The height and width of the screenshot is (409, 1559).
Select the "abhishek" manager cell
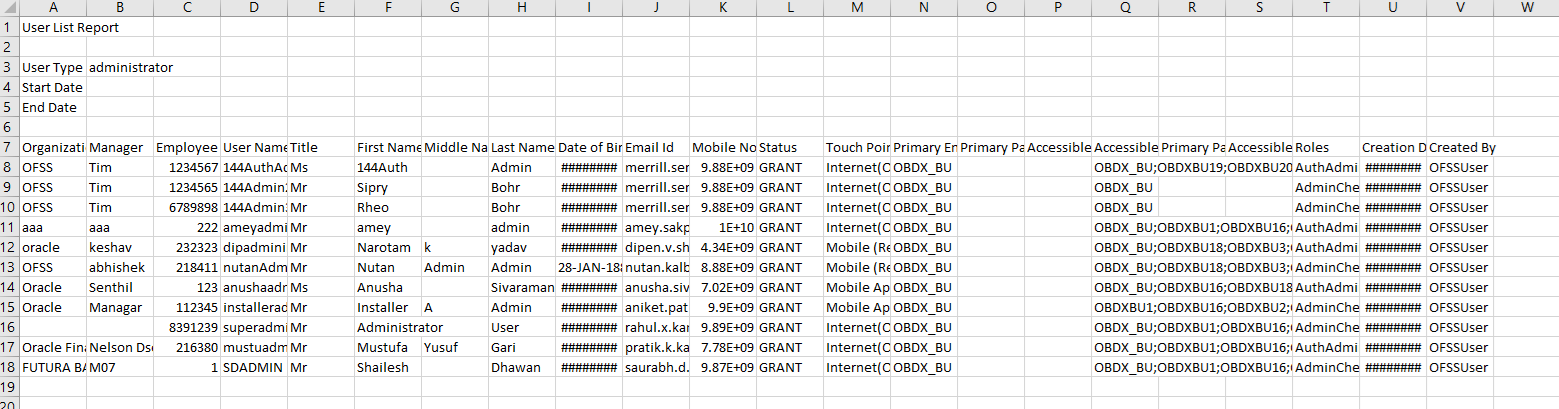point(119,267)
